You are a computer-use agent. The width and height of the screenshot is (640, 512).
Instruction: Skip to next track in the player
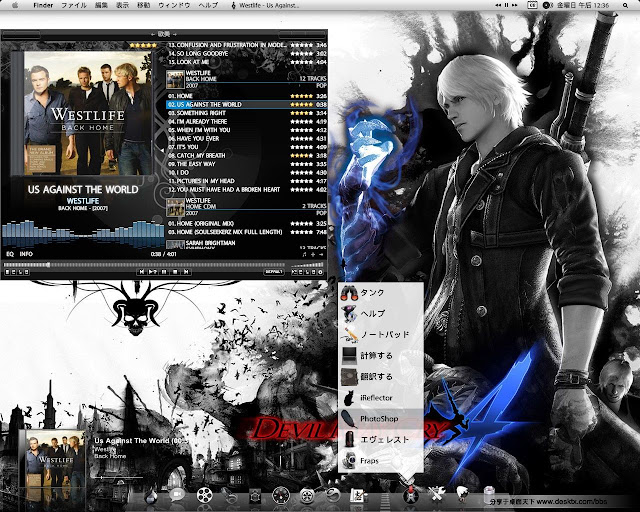(x=186, y=272)
